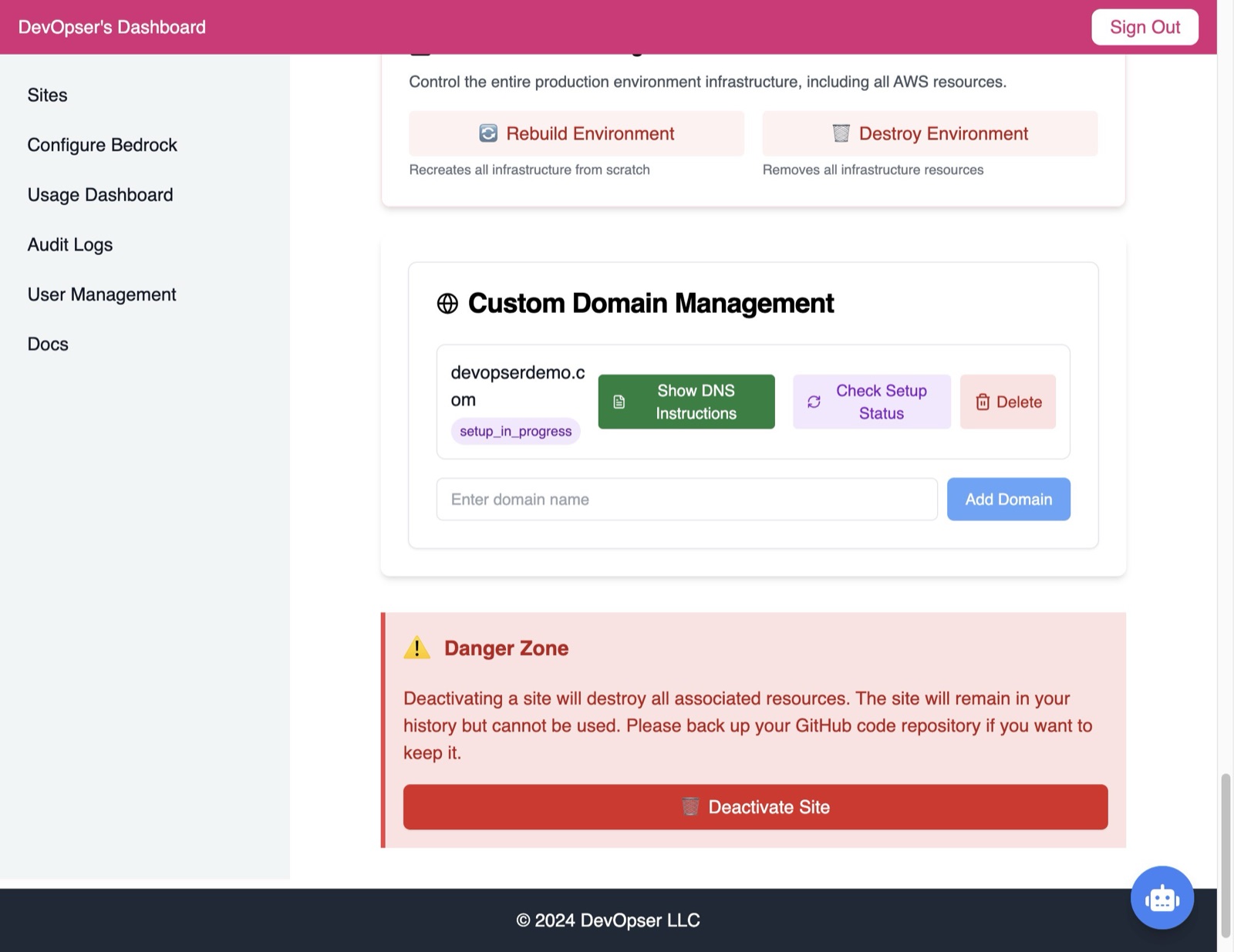
Task: Open Docs from the sidebar
Action: click(x=48, y=344)
